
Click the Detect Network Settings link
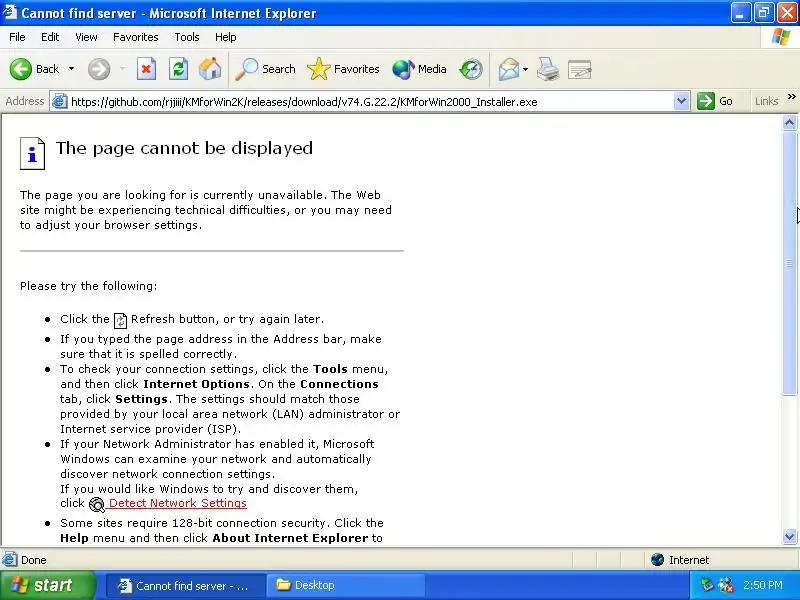click(177, 503)
